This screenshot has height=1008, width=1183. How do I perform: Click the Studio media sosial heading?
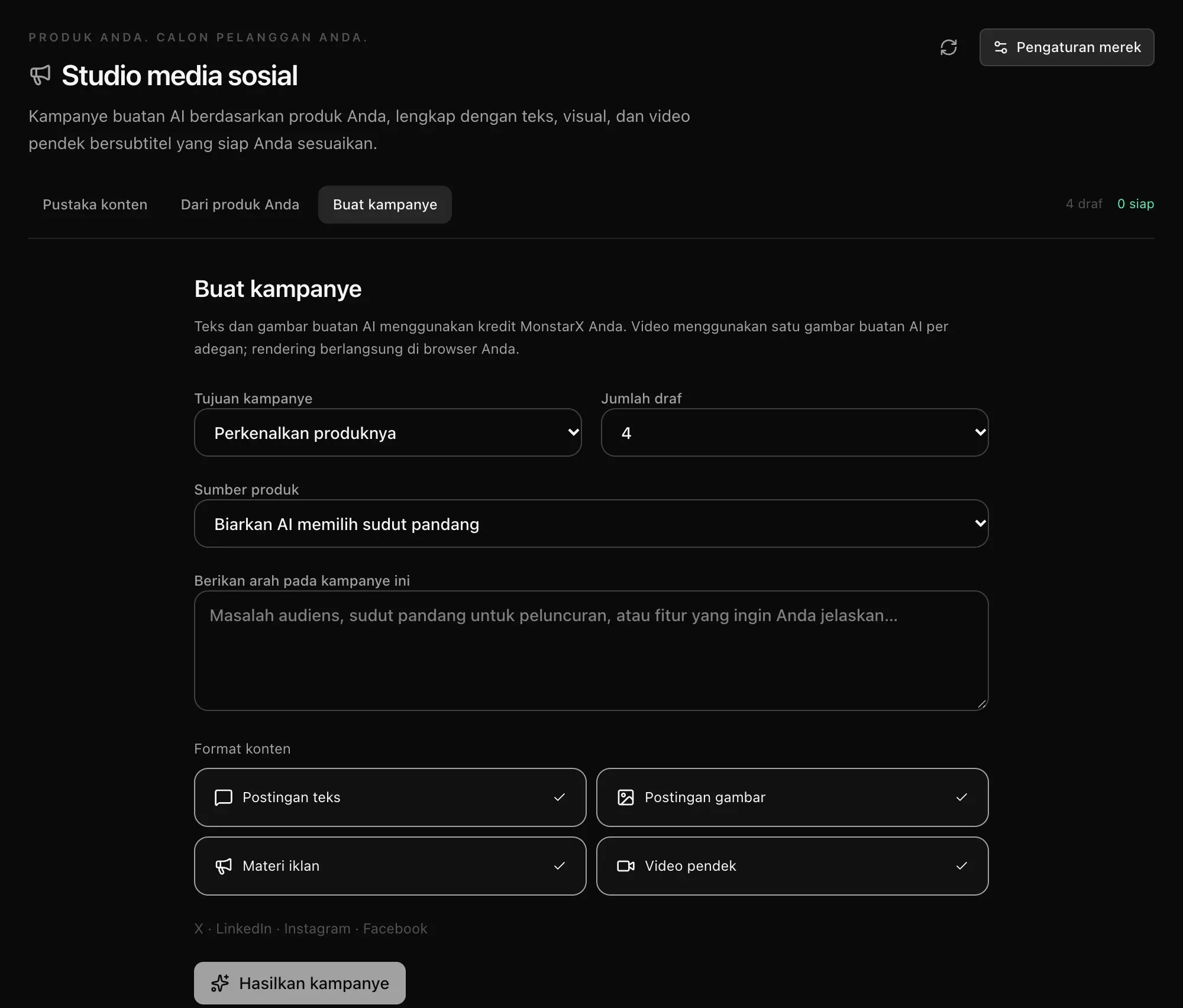coord(179,76)
